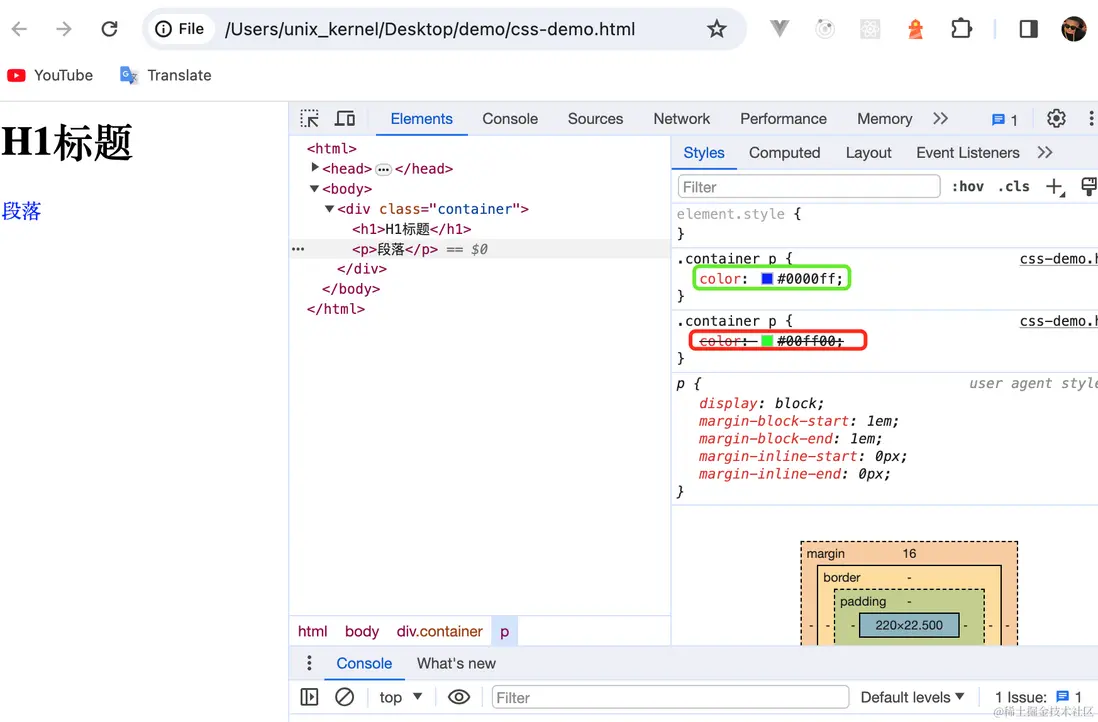Image resolution: width=1098 pixels, height=722 pixels.
Task: Click the blue #0000ff color swatch
Action: [767, 279]
